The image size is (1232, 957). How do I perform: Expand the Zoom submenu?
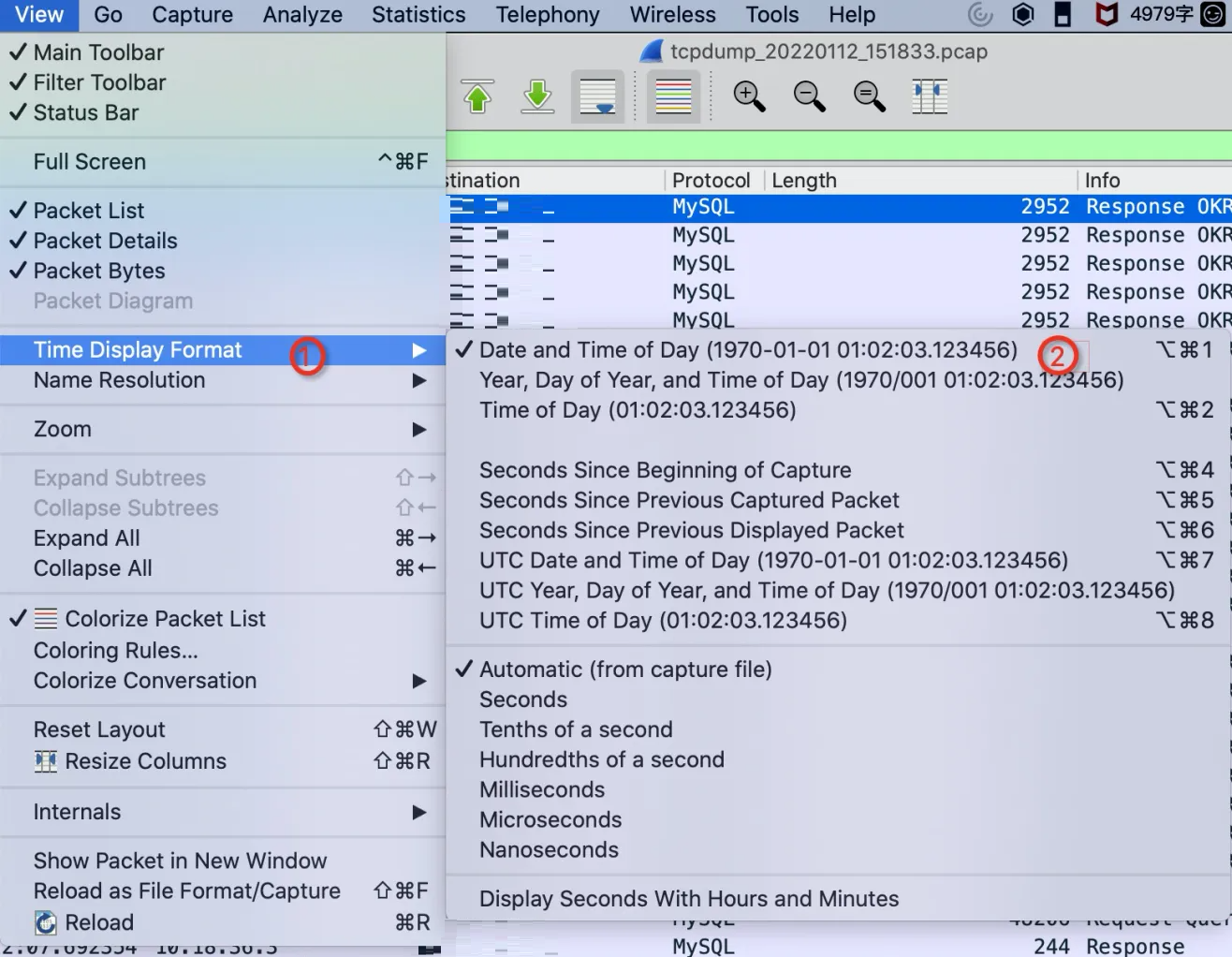62,429
